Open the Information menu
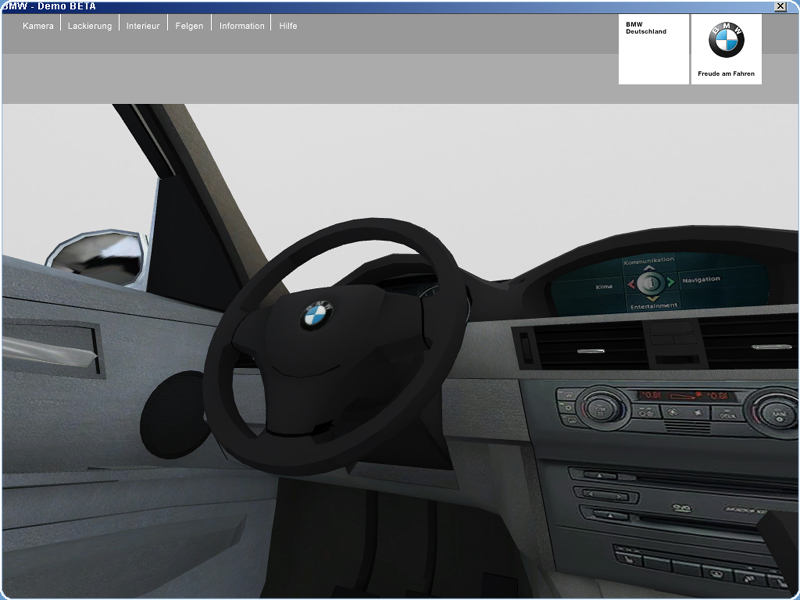Image resolution: width=800 pixels, height=600 pixels. coord(242,26)
